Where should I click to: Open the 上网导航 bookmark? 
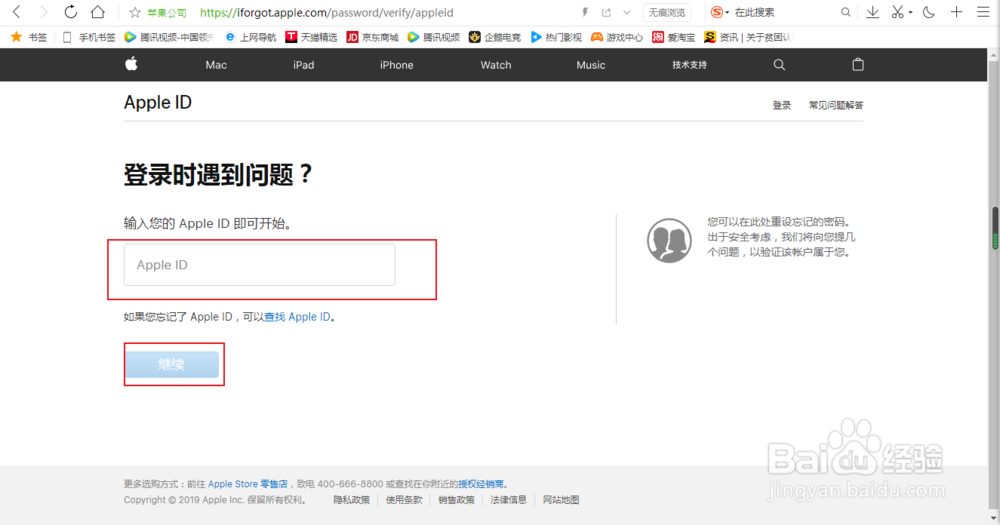(251, 37)
